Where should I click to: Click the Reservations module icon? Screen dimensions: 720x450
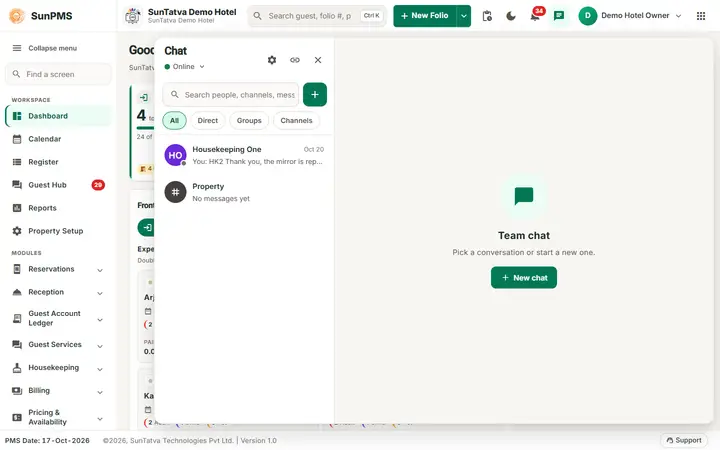[17, 269]
